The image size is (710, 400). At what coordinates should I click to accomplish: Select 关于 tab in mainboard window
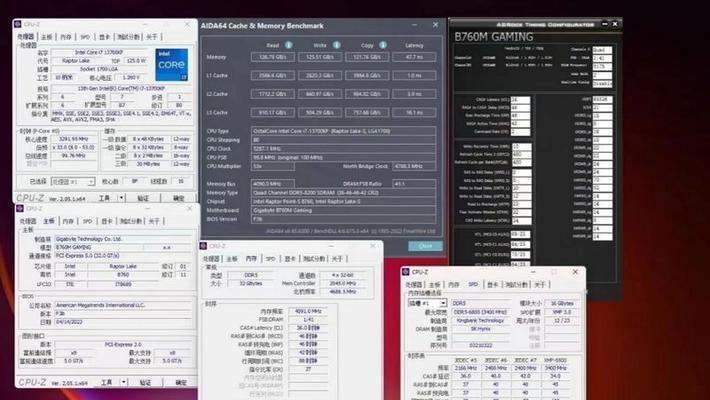click(x=154, y=221)
